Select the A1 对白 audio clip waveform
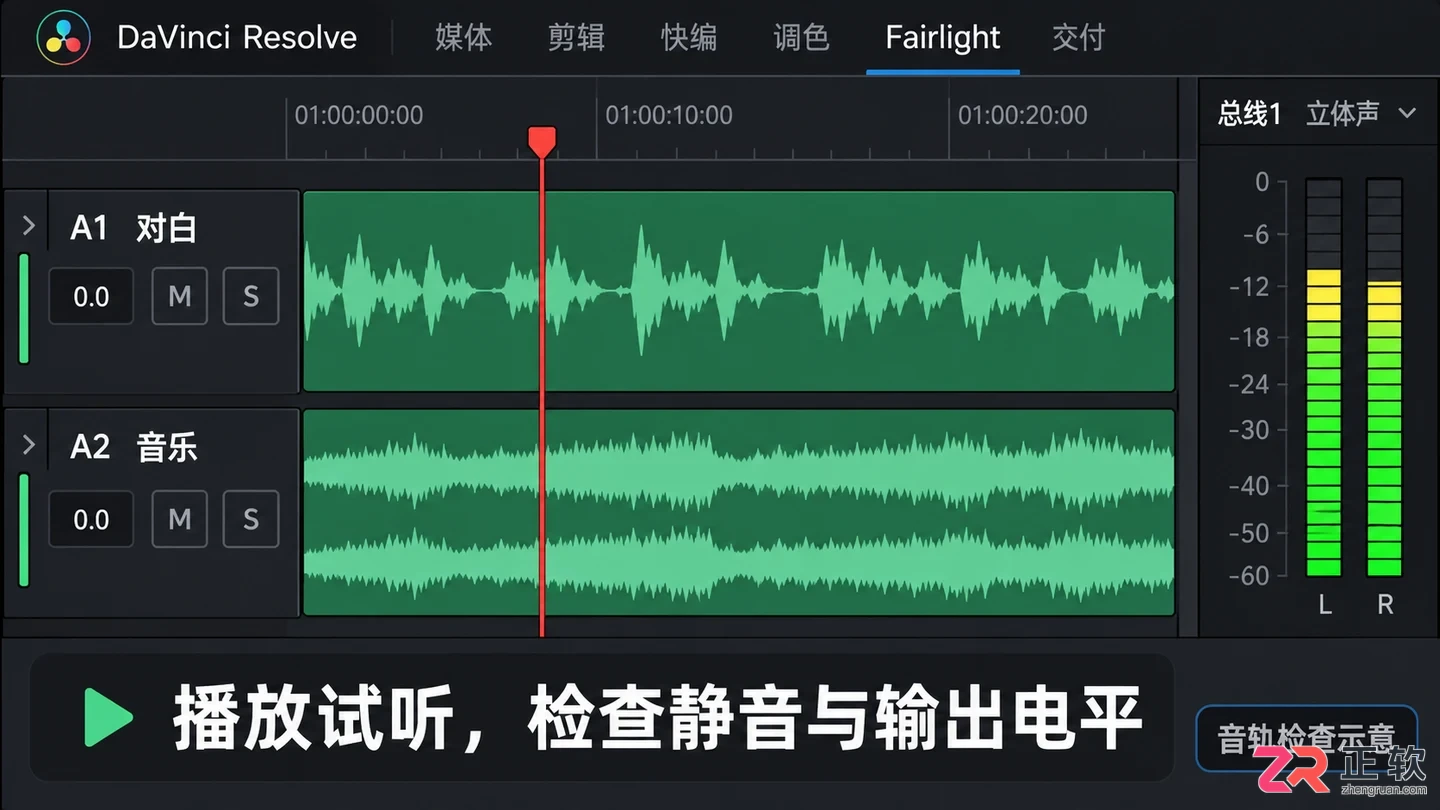Viewport: 1440px width, 810px height. [738, 291]
